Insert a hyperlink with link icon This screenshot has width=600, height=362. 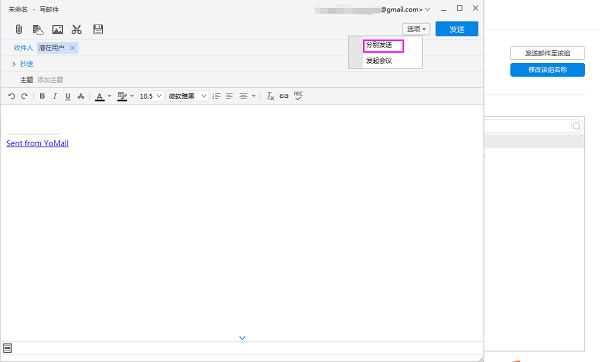pyautogui.click(x=284, y=96)
